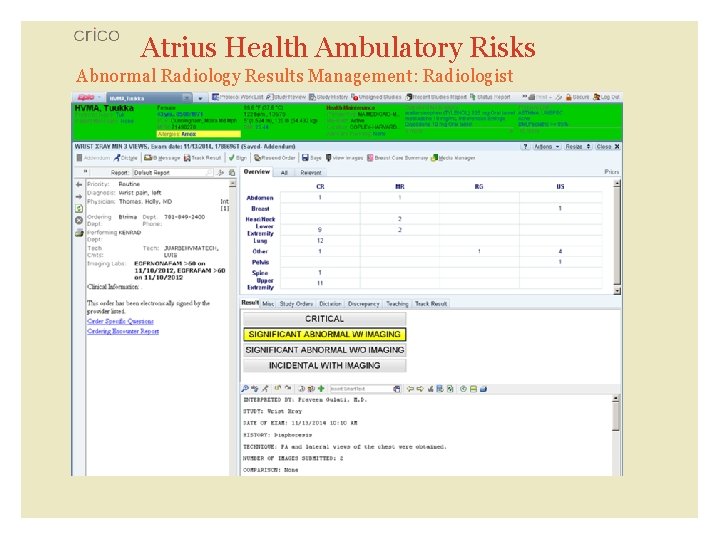Open the Protocol Worklist from the toolbar
The height and width of the screenshot is (540, 720).
(237, 97)
